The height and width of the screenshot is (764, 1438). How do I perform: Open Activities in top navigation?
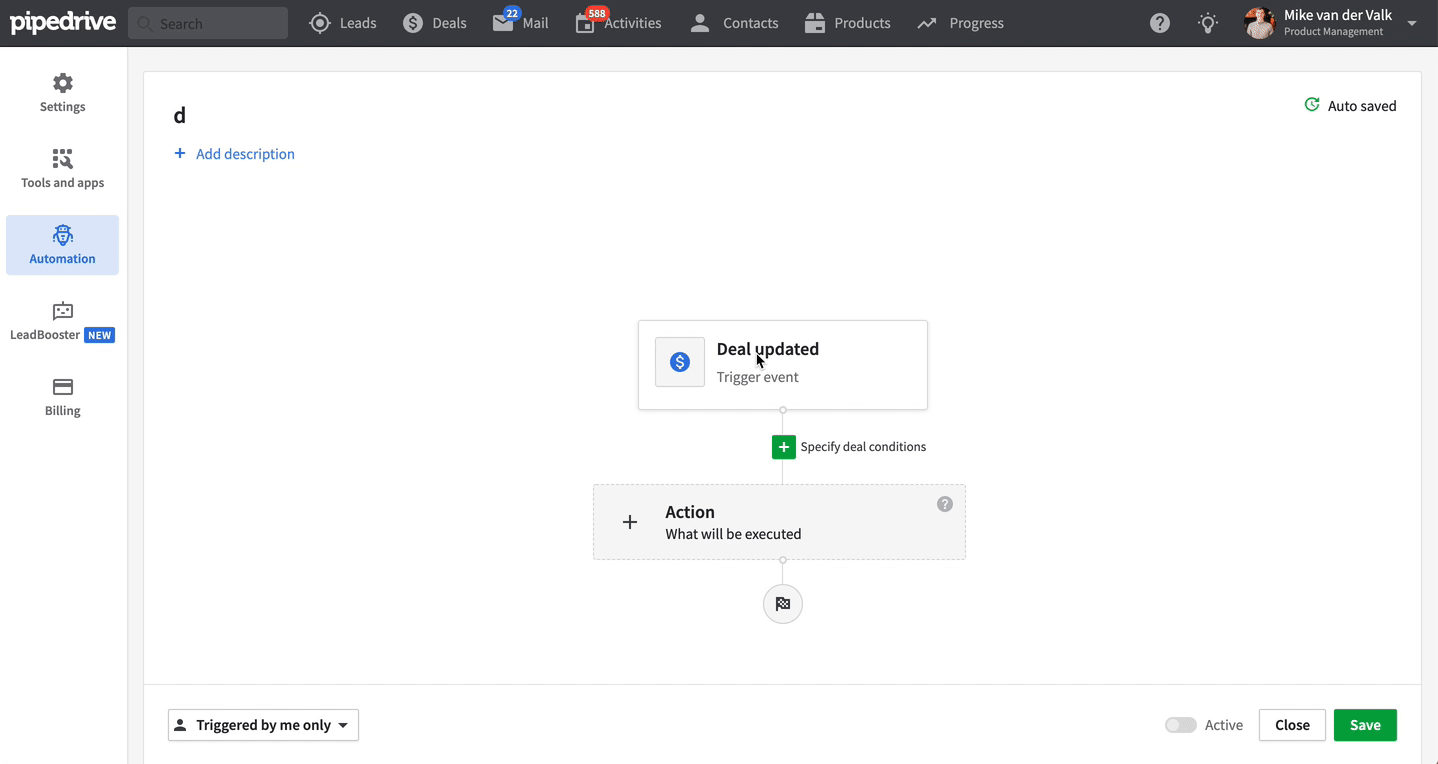[x=619, y=23]
